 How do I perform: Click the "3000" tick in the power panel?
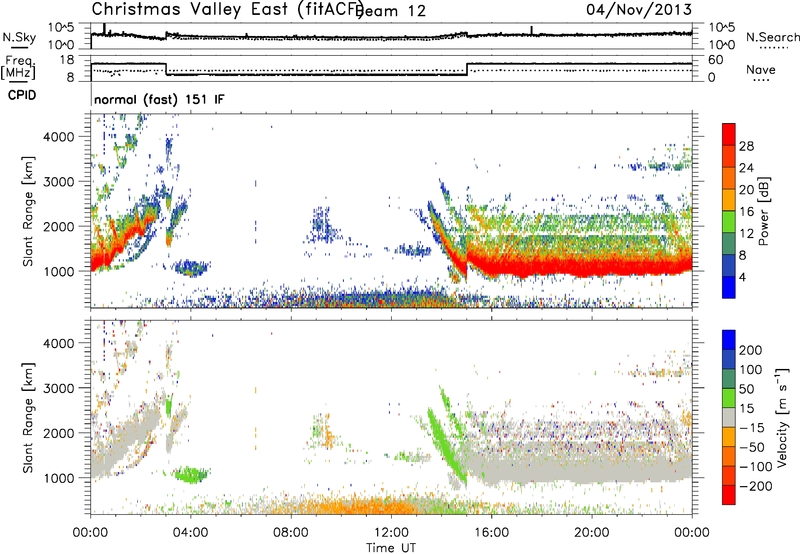coord(59,182)
